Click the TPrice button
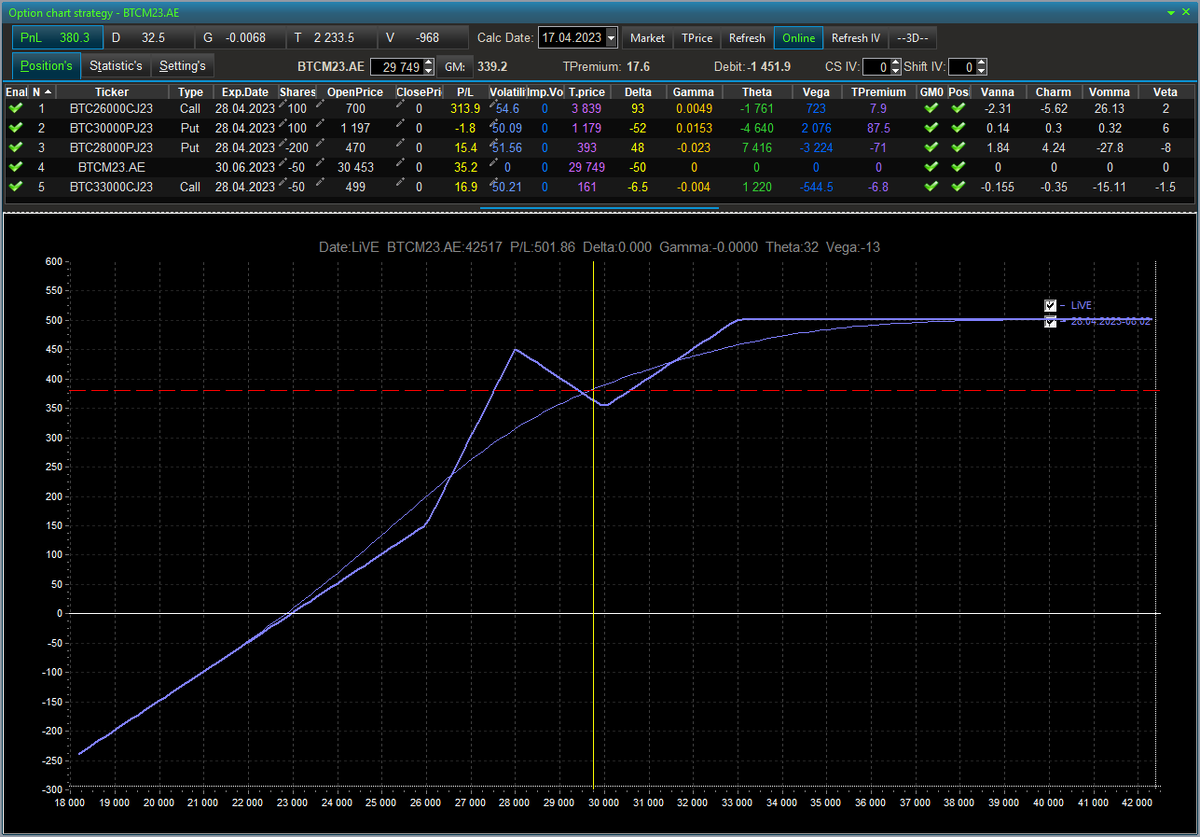 point(697,38)
